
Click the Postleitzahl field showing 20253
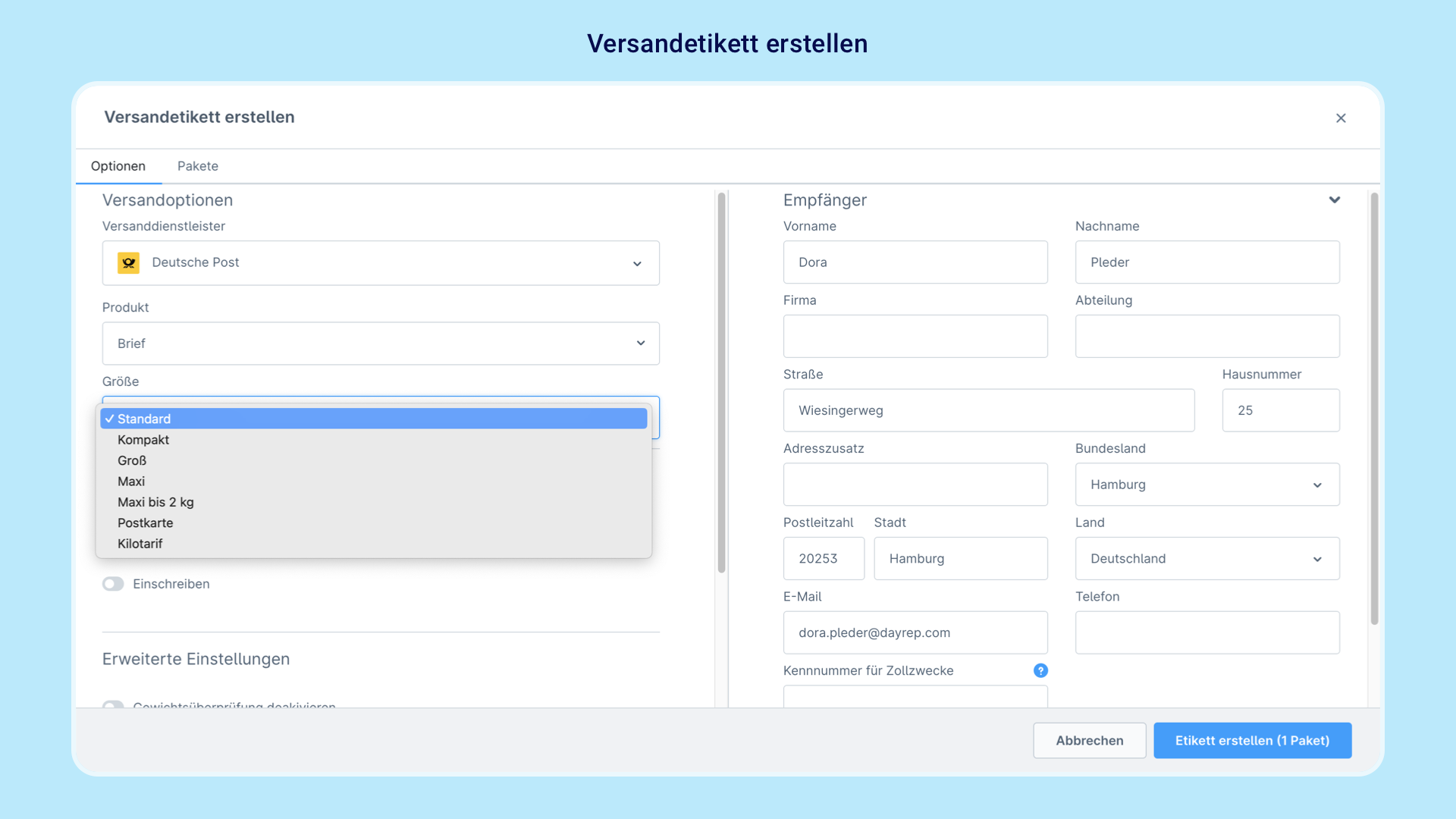(x=824, y=559)
